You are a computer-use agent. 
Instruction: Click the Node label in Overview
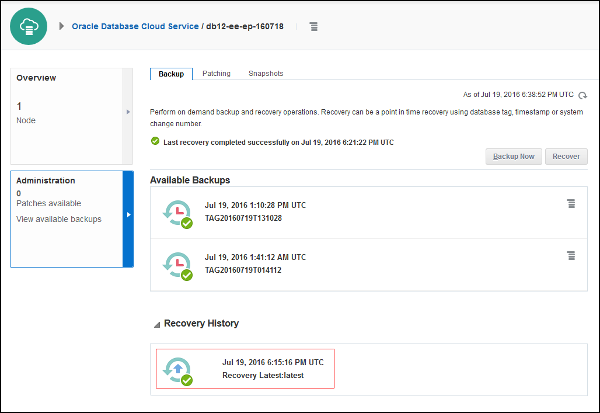click(26, 120)
